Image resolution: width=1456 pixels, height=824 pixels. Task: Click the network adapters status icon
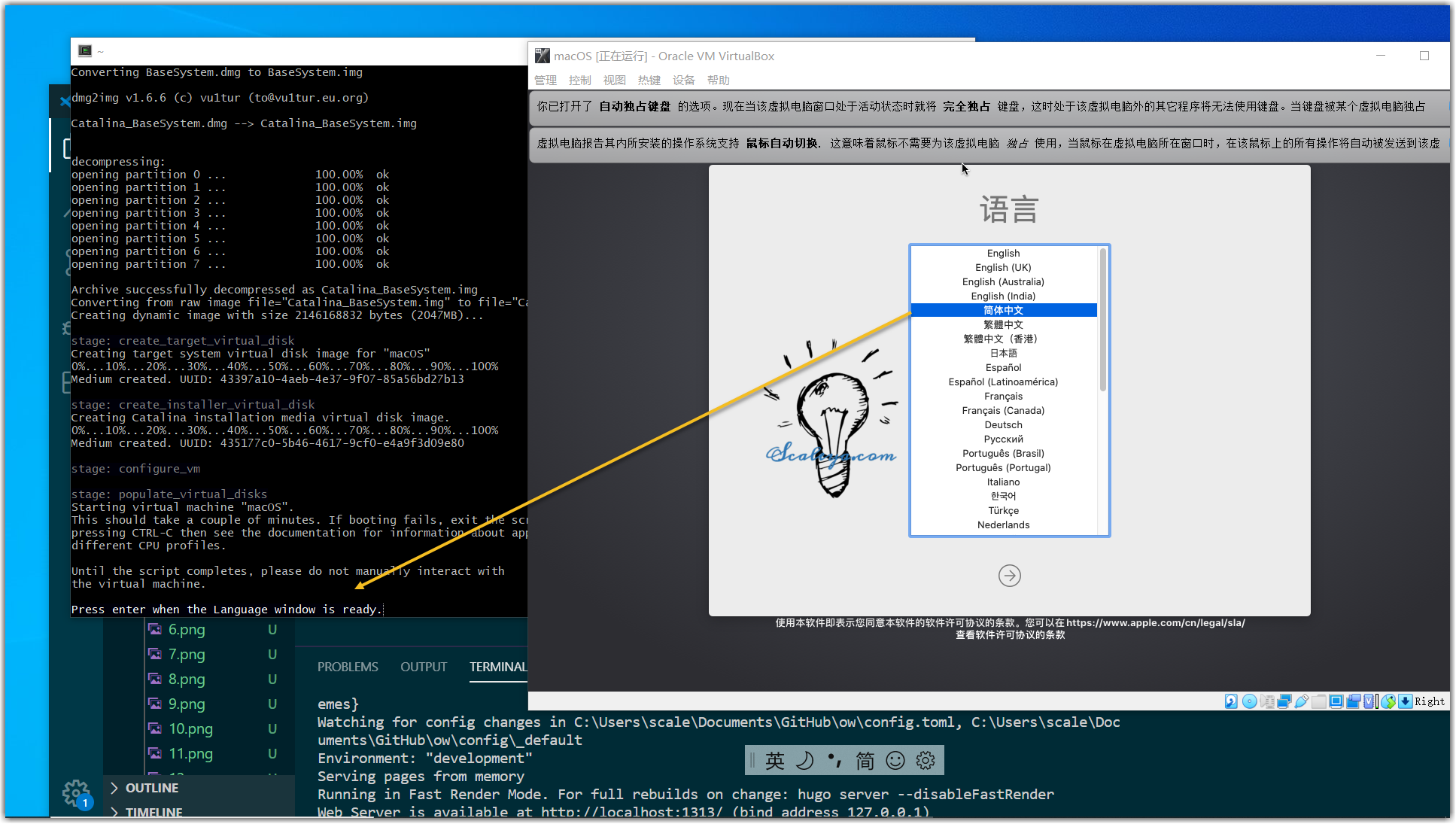[1284, 701]
